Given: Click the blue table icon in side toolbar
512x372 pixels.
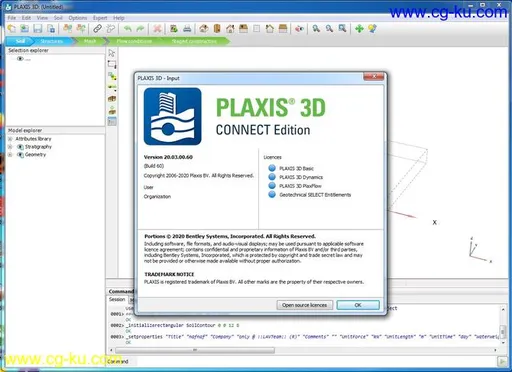Looking at the screenshot, I should [x=112, y=121].
